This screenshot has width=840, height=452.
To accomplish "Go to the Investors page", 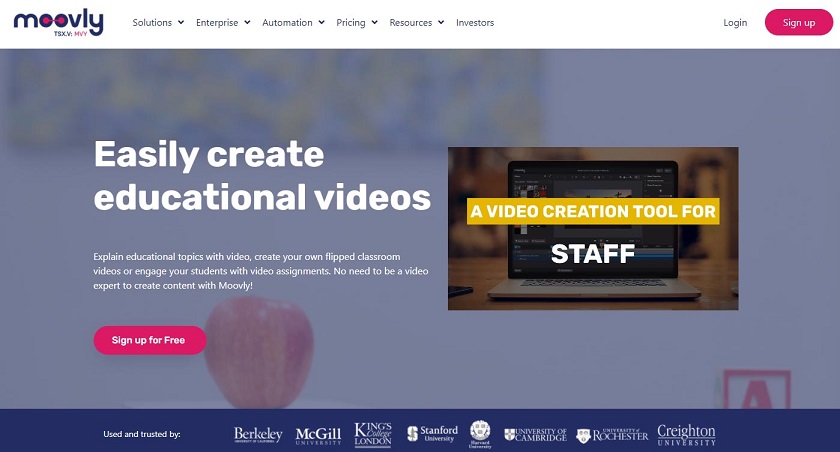I will 475,22.
